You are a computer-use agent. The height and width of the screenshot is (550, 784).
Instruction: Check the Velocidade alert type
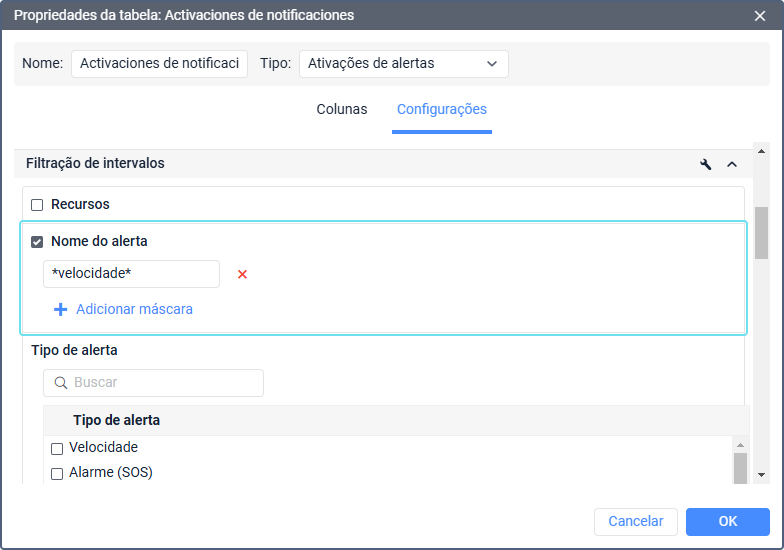[x=57, y=448]
